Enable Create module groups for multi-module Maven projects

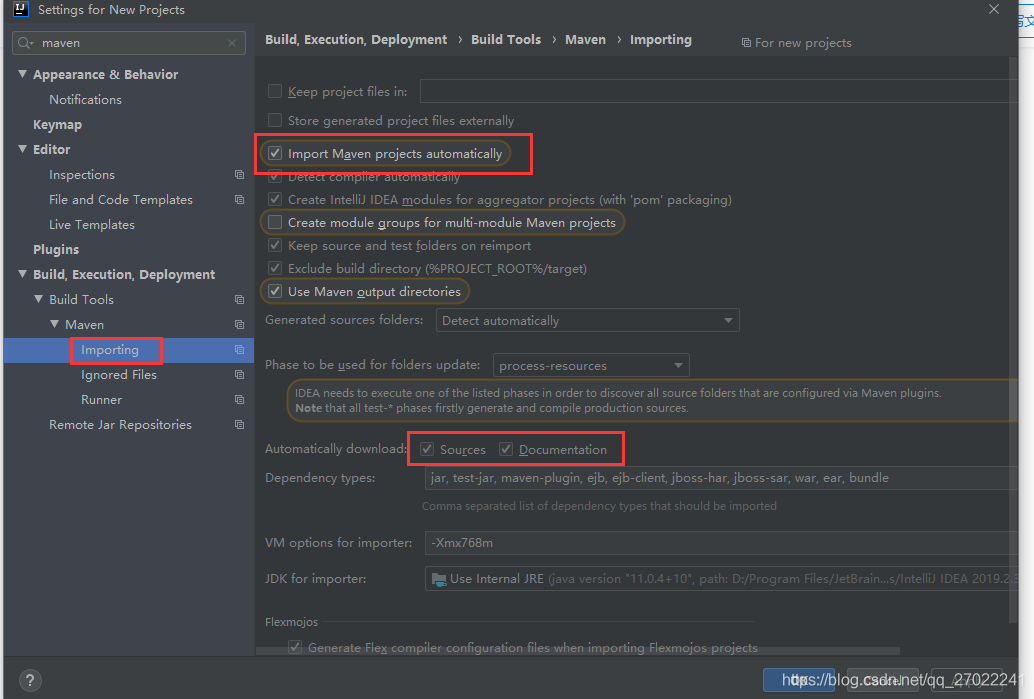pos(275,223)
